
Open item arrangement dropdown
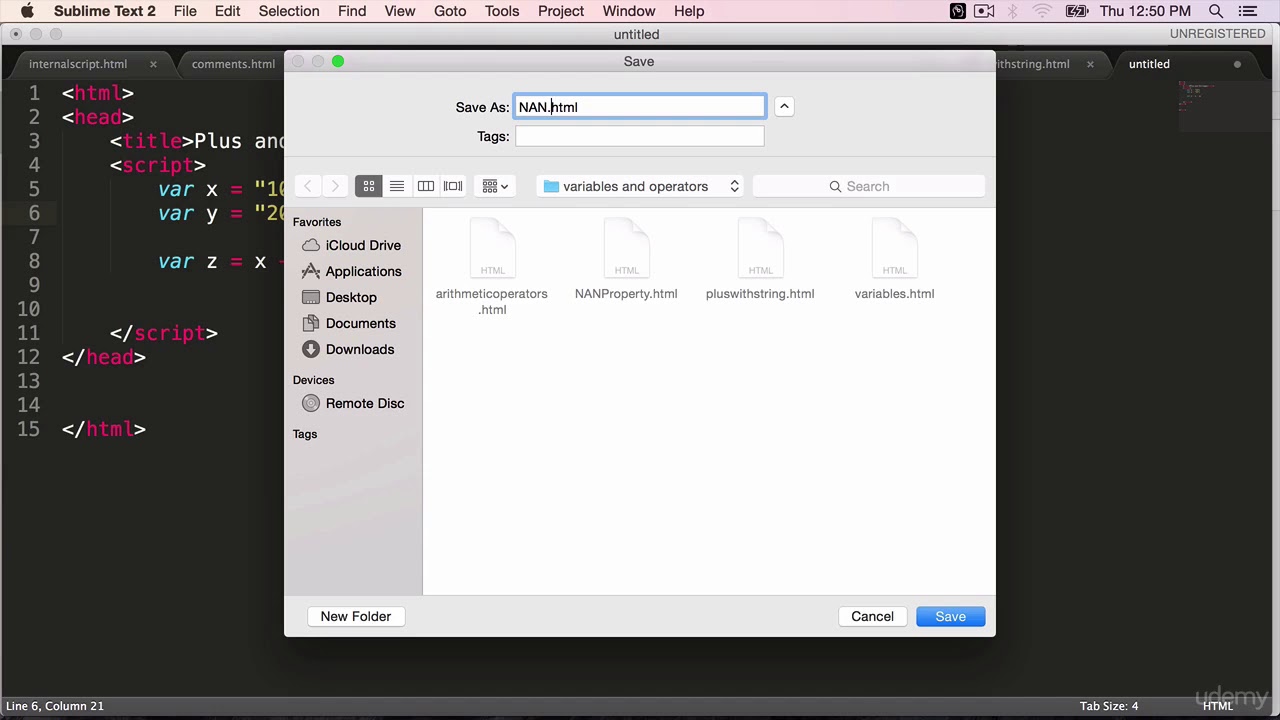[x=495, y=186]
